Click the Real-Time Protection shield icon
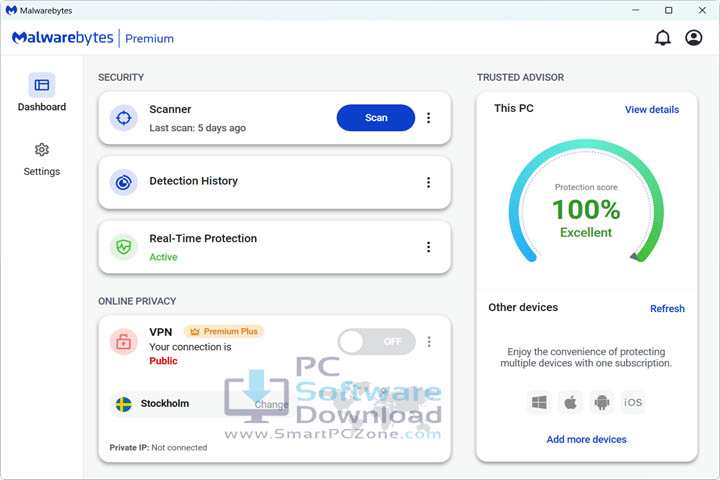720x480 pixels. pyautogui.click(x=124, y=247)
